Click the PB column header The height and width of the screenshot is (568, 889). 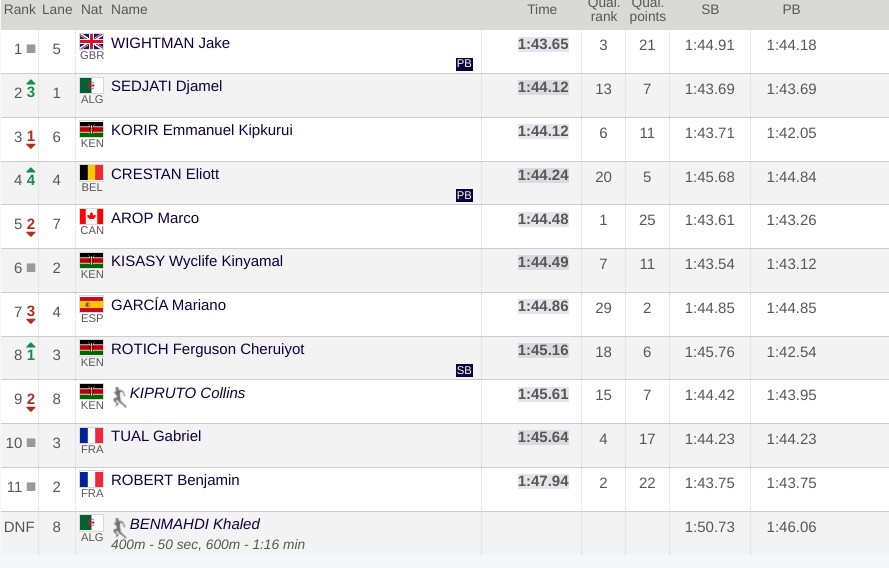click(791, 10)
